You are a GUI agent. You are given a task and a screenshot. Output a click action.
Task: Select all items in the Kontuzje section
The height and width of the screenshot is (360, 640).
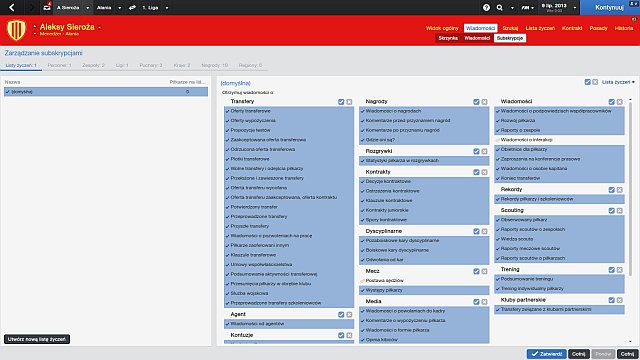coord(341,335)
